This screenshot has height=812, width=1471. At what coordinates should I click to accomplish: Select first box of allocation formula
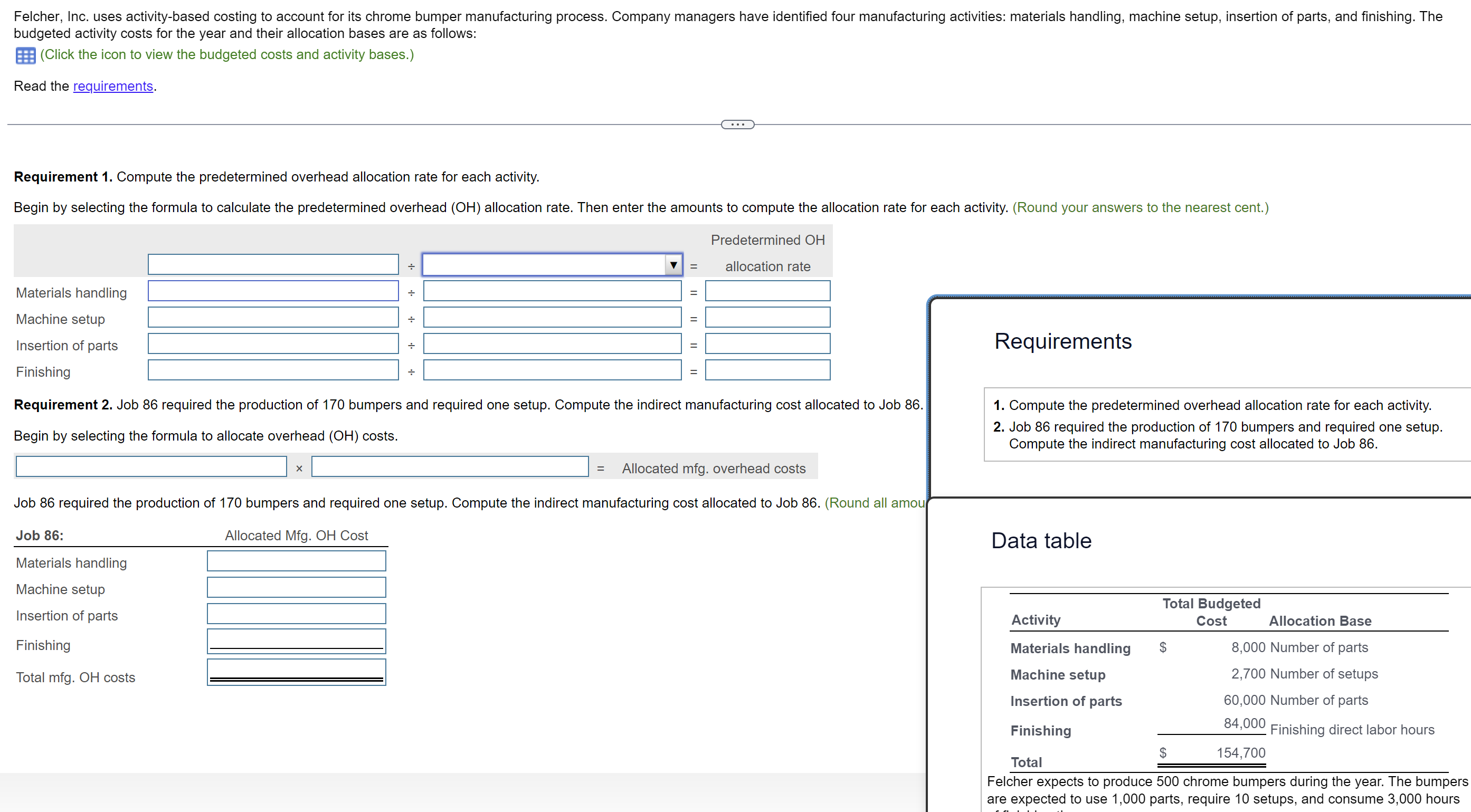[151, 466]
